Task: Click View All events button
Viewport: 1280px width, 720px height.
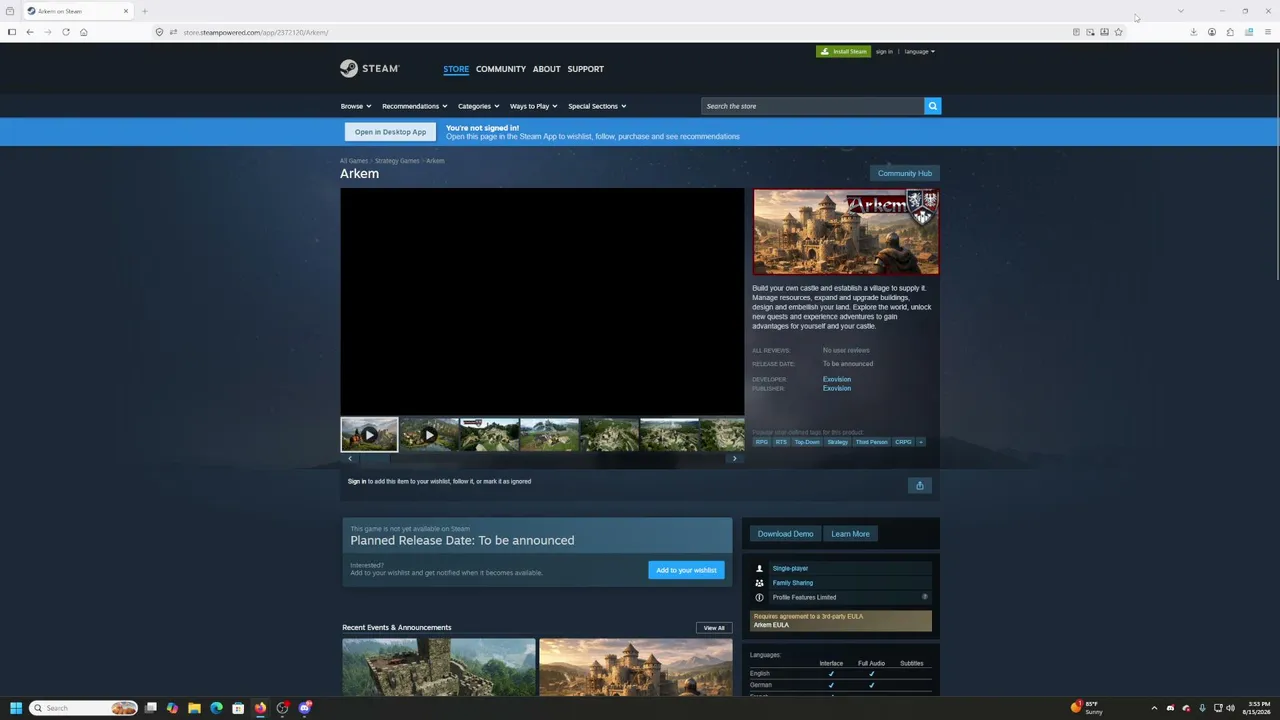Action: pyautogui.click(x=714, y=628)
